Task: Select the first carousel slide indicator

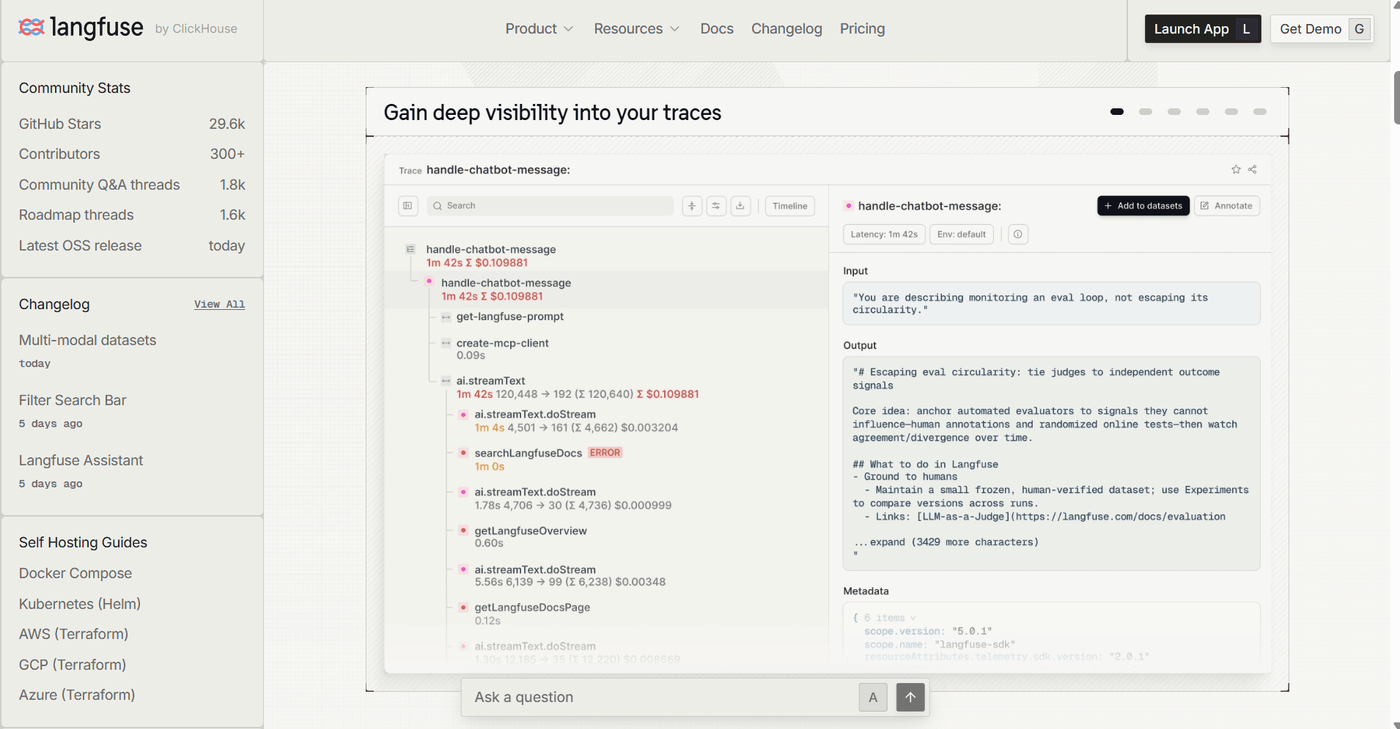Action: tap(1117, 112)
